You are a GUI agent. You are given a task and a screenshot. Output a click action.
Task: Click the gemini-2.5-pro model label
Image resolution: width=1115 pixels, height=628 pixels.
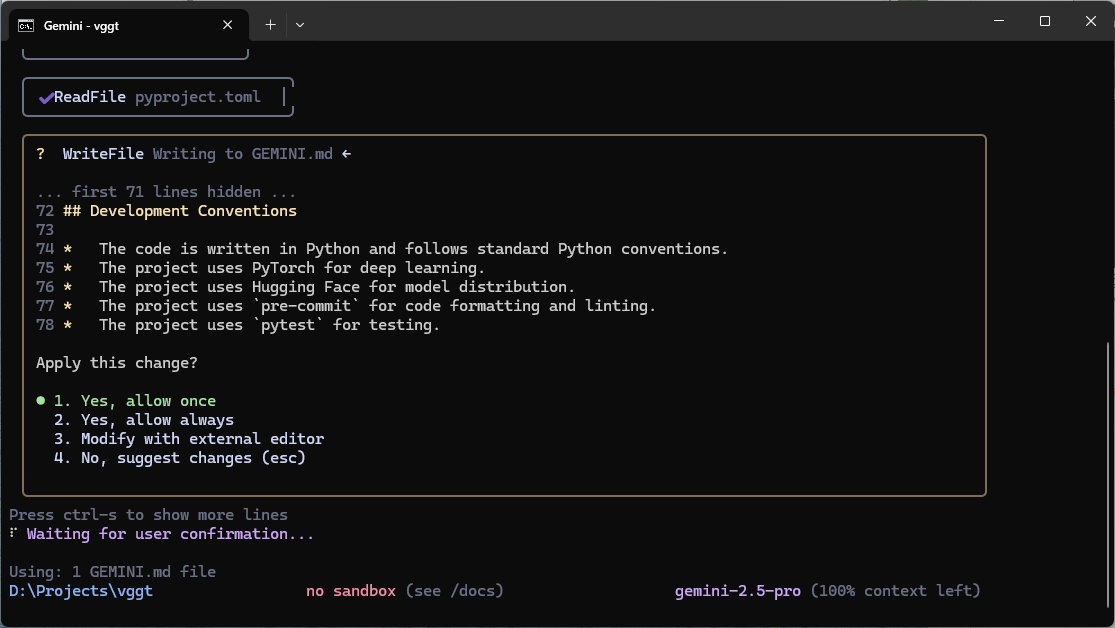pos(737,591)
